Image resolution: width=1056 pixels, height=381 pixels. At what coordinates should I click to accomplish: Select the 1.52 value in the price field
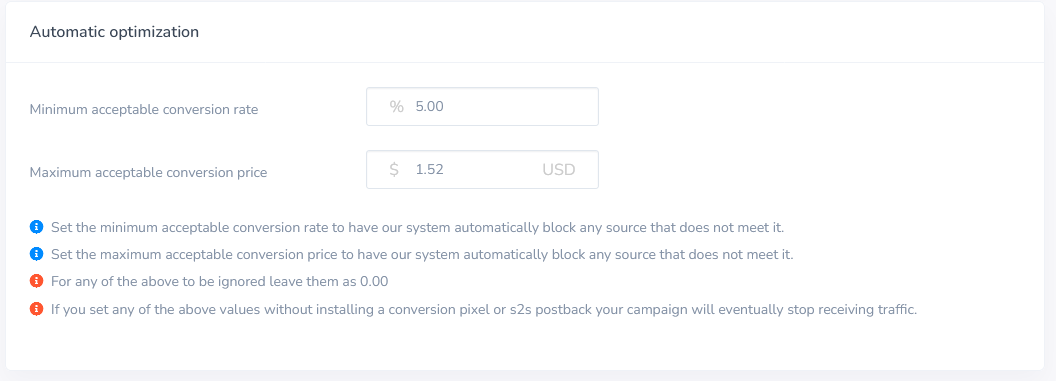(x=430, y=170)
